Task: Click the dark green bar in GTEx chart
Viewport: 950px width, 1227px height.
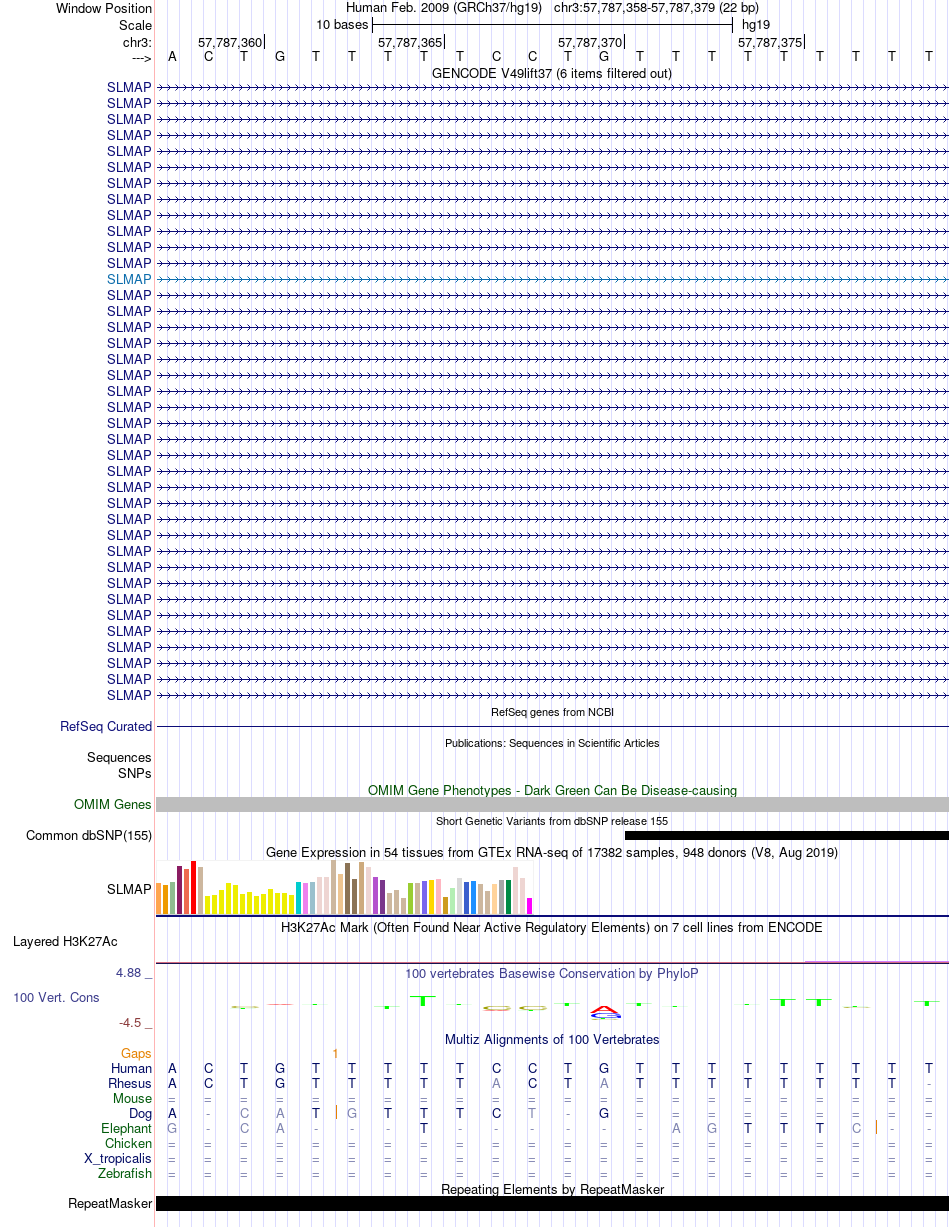Action: (x=509, y=897)
